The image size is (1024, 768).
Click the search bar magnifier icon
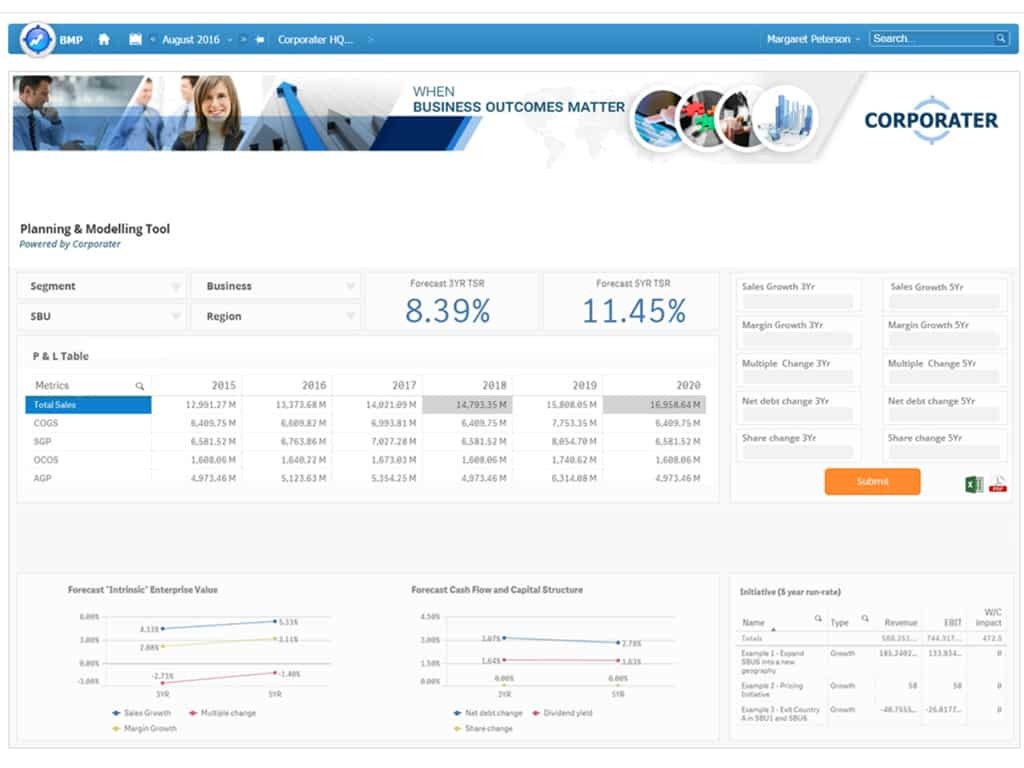pos(1000,39)
